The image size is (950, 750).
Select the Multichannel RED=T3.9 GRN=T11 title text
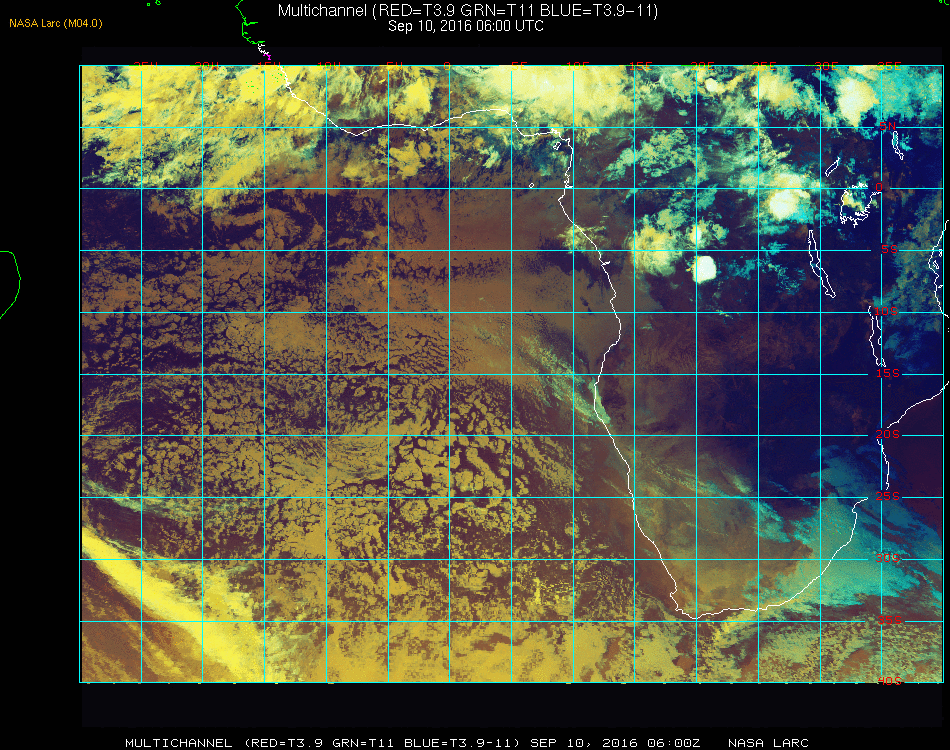[468, 10]
